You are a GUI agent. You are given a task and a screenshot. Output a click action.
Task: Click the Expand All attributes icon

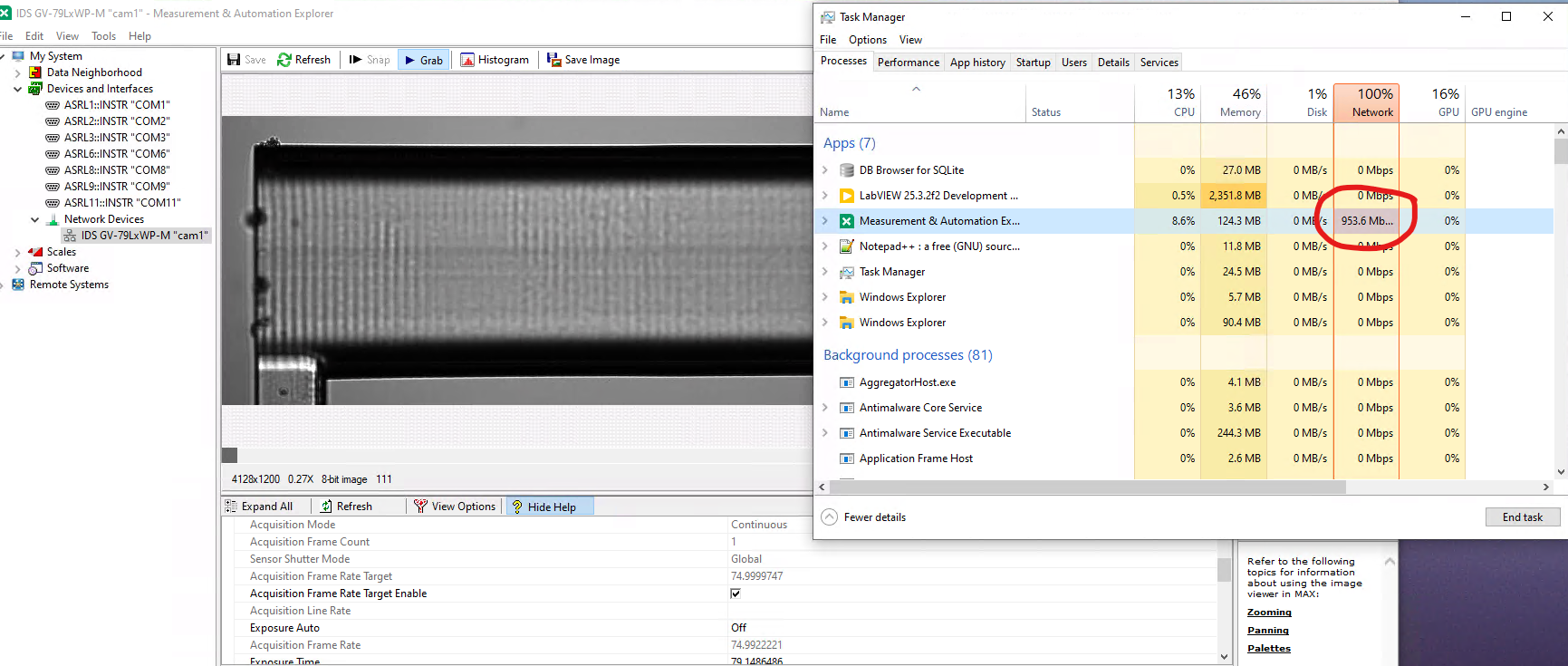tap(232, 507)
